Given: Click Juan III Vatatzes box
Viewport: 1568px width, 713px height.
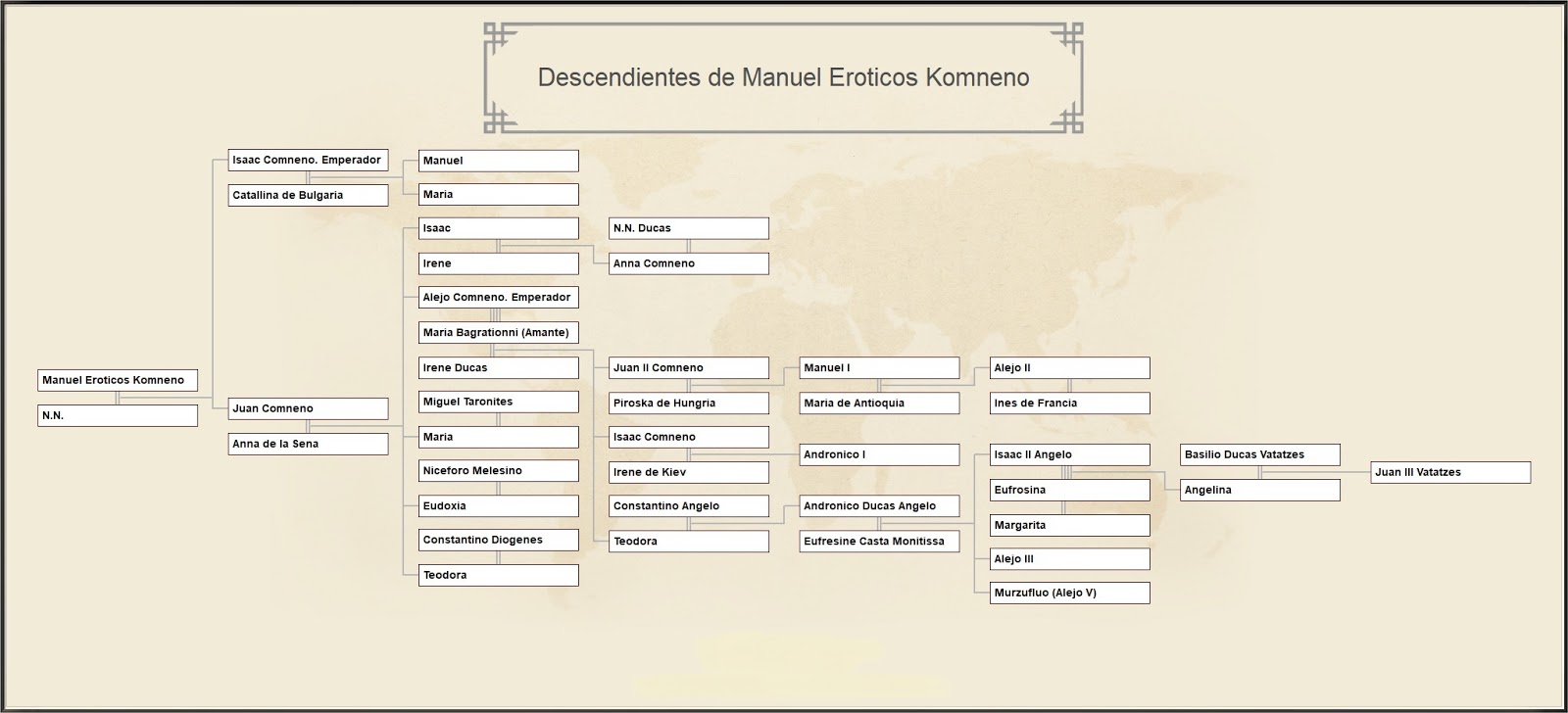Looking at the screenshot, I should pos(1450,472).
